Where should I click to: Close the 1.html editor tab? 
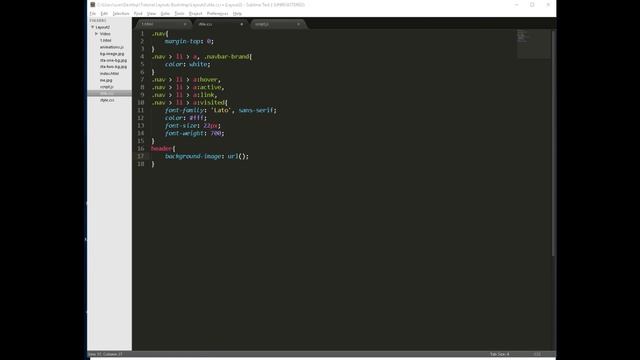(185, 24)
